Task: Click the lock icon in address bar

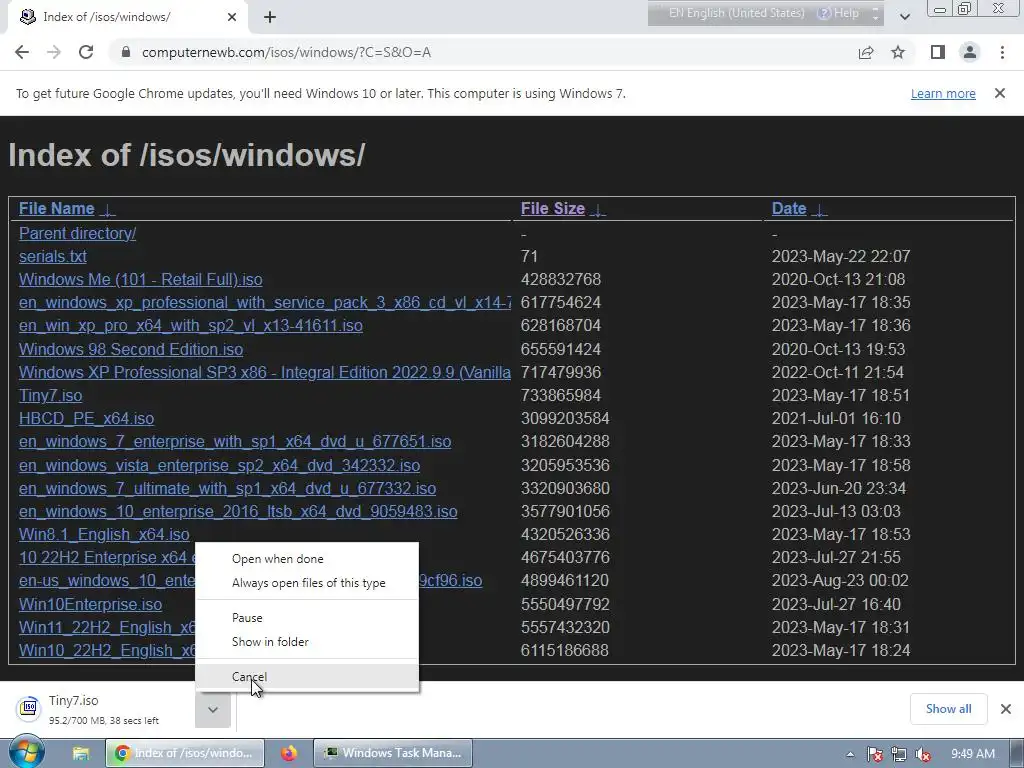Action: pyautogui.click(x=126, y=52)
